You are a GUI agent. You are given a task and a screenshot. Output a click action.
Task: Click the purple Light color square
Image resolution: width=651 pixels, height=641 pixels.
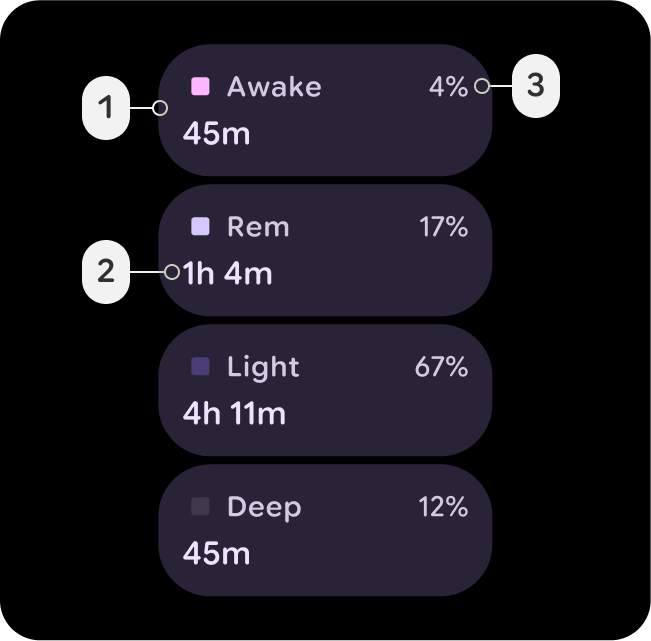pyautogui.click(x=200, y=367)
